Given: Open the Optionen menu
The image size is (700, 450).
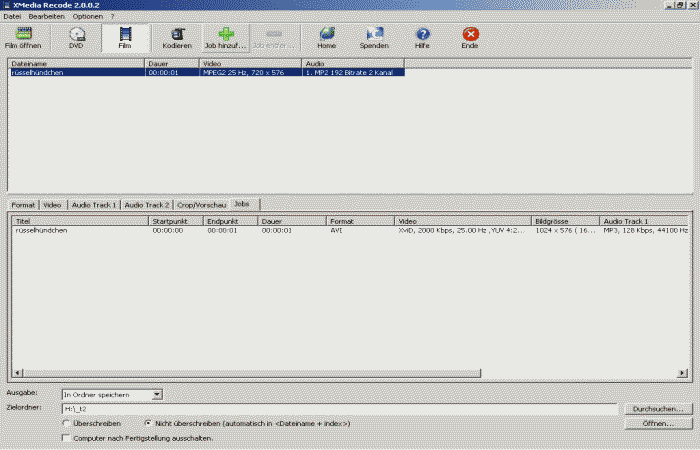Looking at the screenshot, I should (87, 17).
